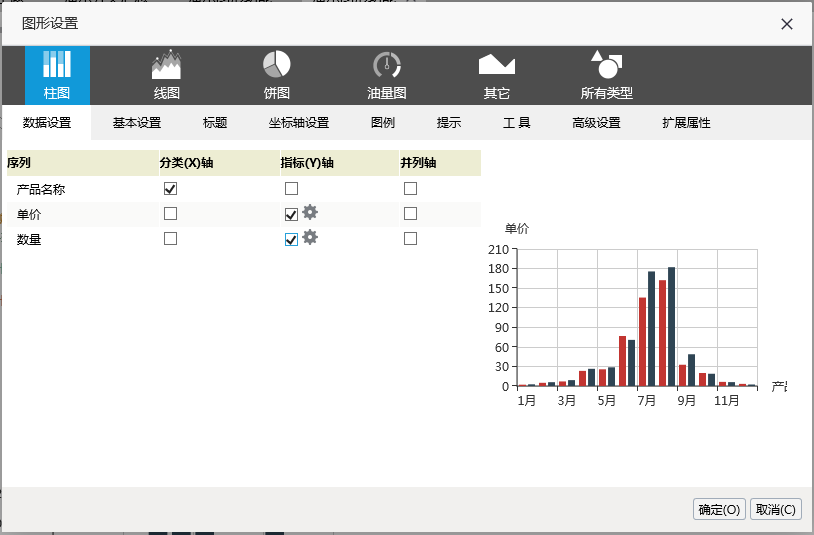Open the 其它 chart types
This screenshot has width=814, height=535.
click(x=497, y=76)
